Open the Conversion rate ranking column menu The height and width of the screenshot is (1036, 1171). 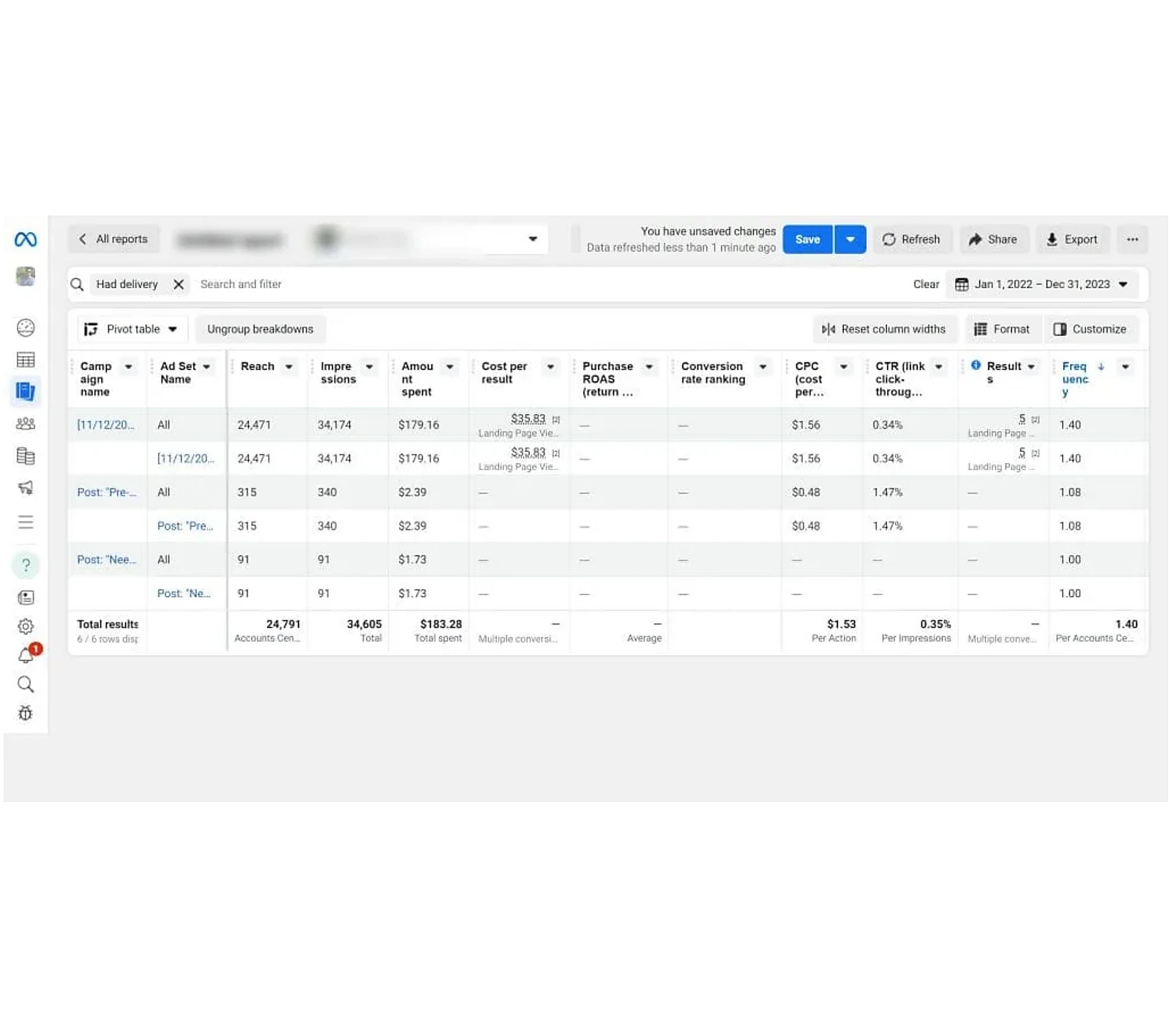click(x=763, y=367)
